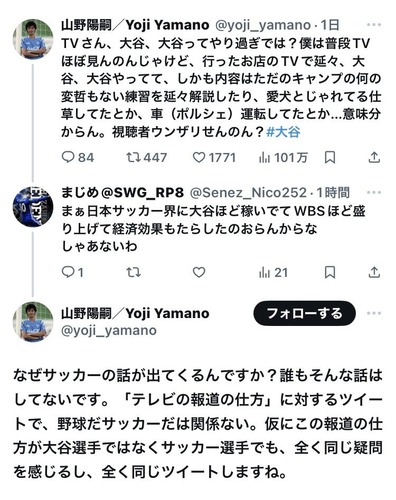Open the #大谷 hashtag link
Screen dimensions: 396x500
coord(284,132)
